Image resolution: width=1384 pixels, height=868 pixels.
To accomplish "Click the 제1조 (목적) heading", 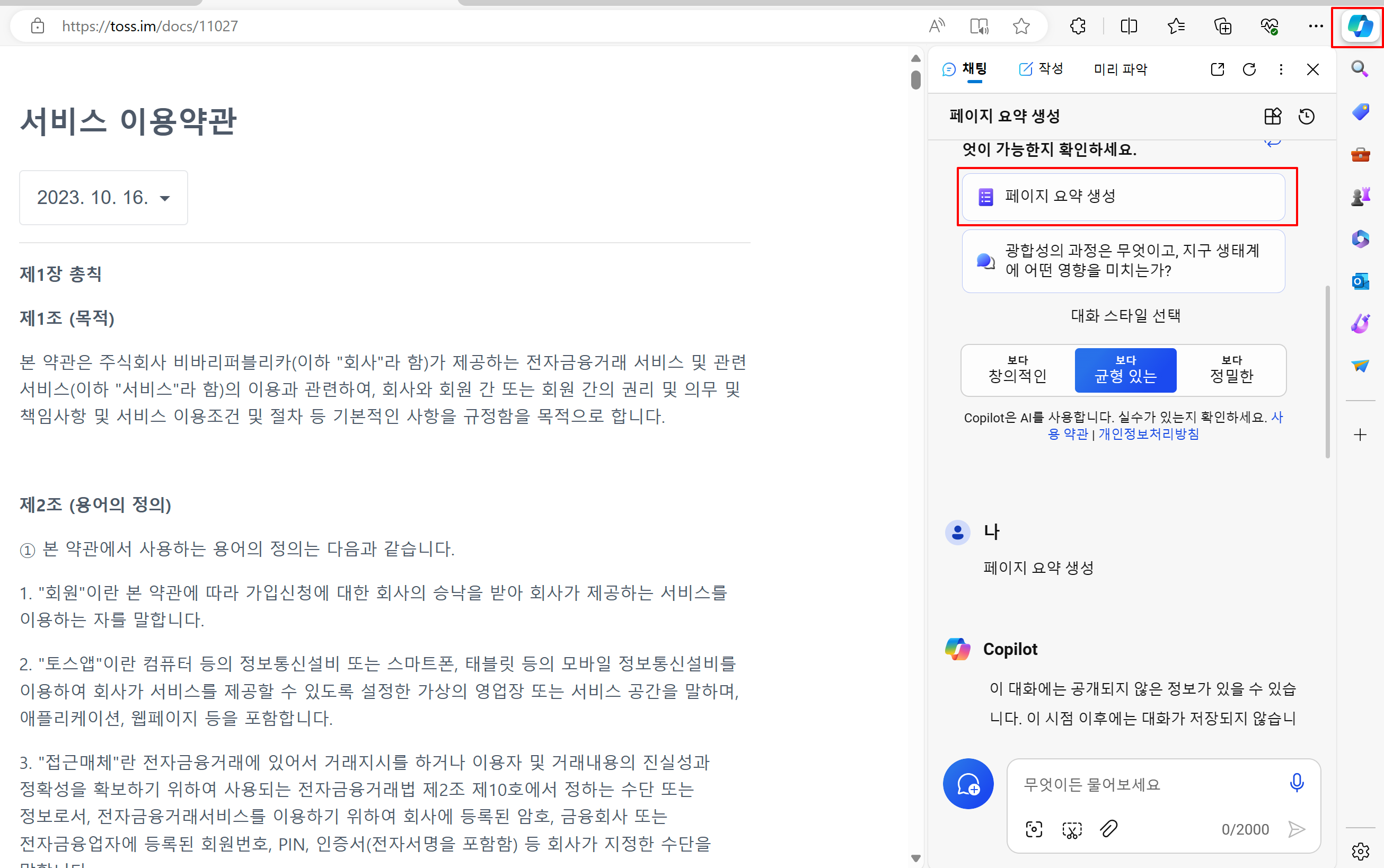I will [67, 317].
